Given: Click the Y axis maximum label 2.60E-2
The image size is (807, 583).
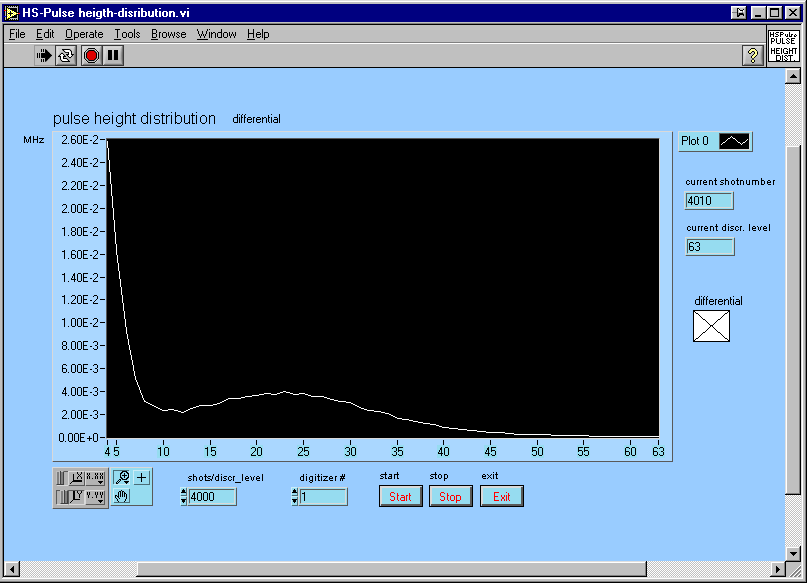Looking at the screenshot, I should click(x=80, y=140).
